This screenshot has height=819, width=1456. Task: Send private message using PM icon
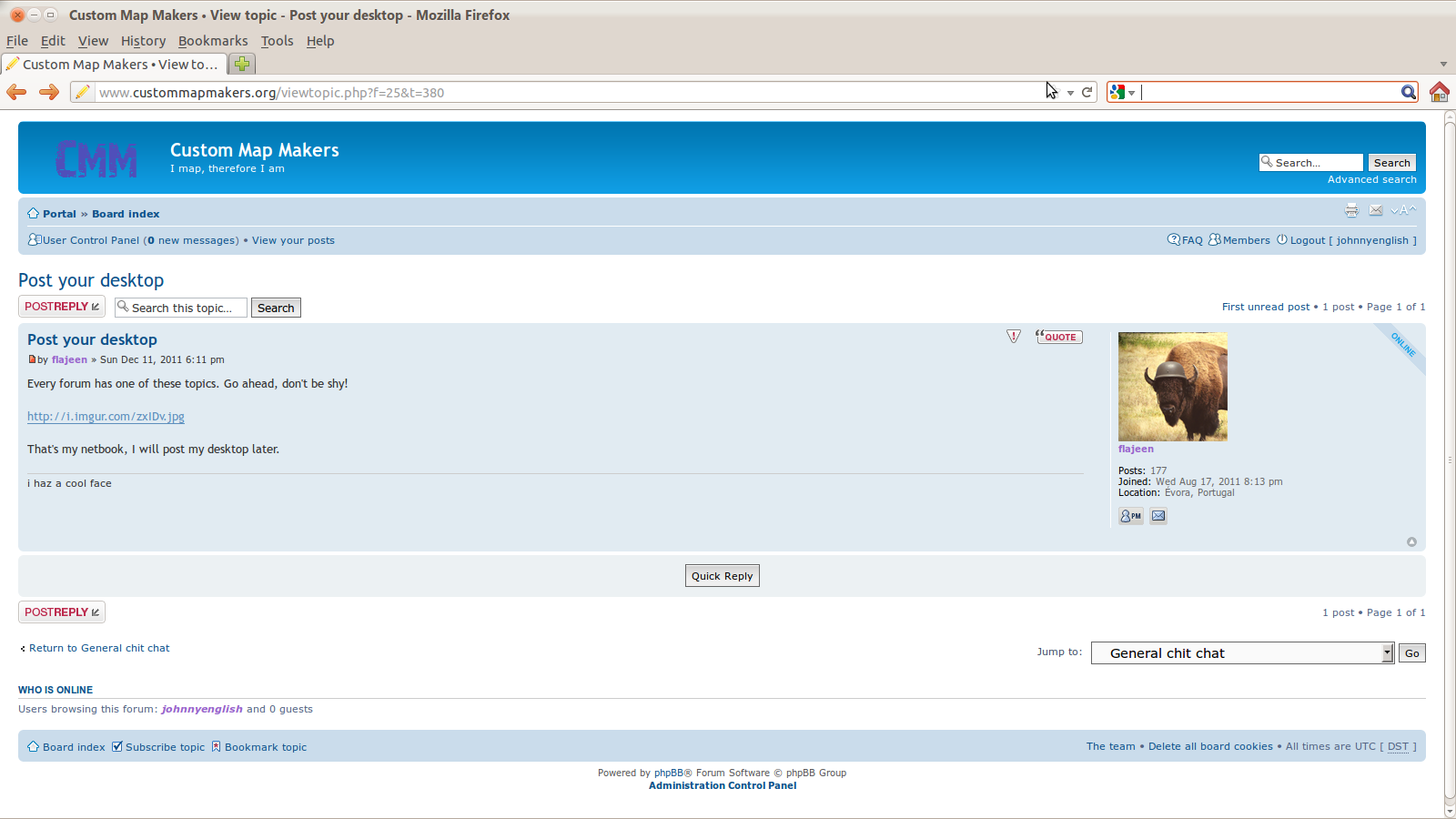1131,516
